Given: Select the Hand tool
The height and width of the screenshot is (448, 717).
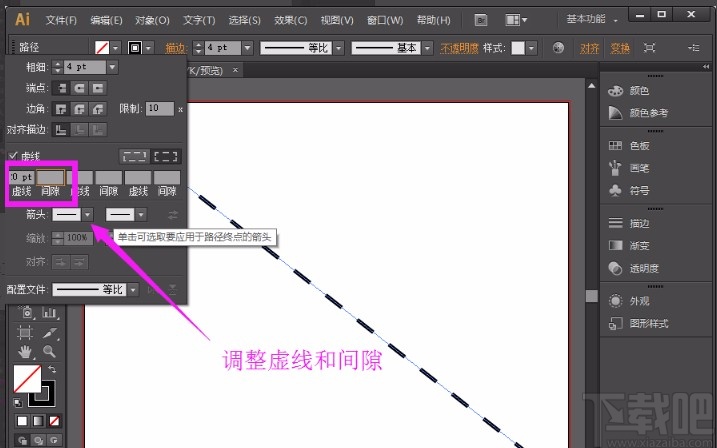Looking at the screenshot, I should [26, 352].
